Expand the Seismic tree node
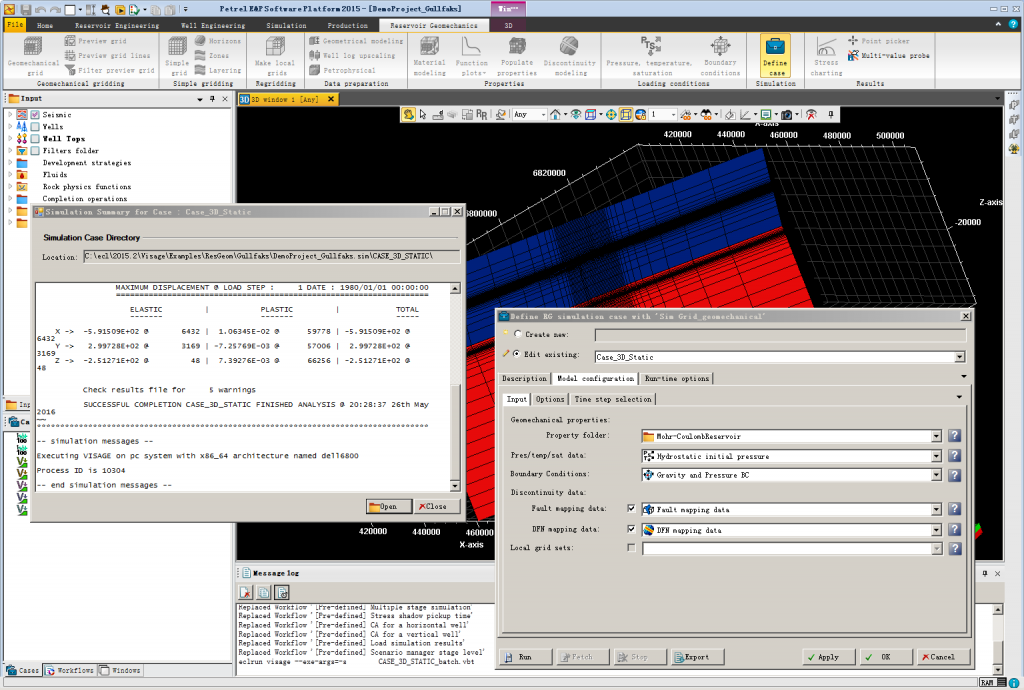 click(10, 115)
